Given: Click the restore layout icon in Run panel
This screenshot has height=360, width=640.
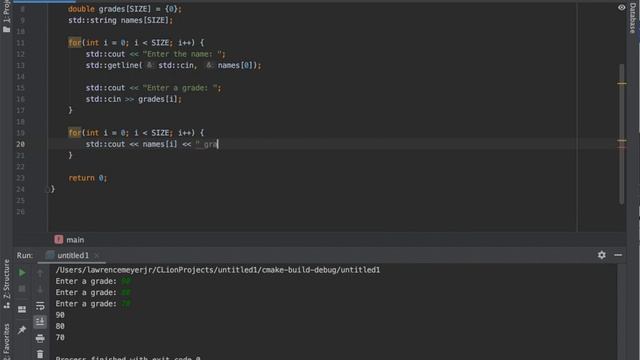Looking at the screenshot, I should 22,309.
